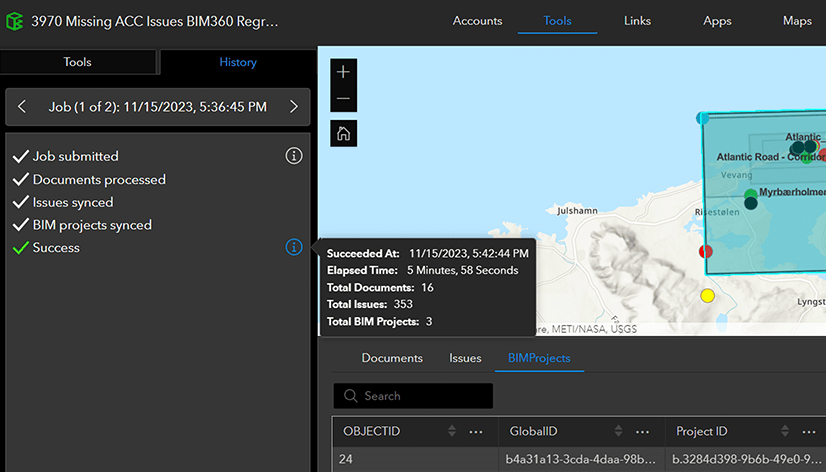Click the Atlantic Road - Corridor map label
The image size is (826, 472).
[771, 157]
